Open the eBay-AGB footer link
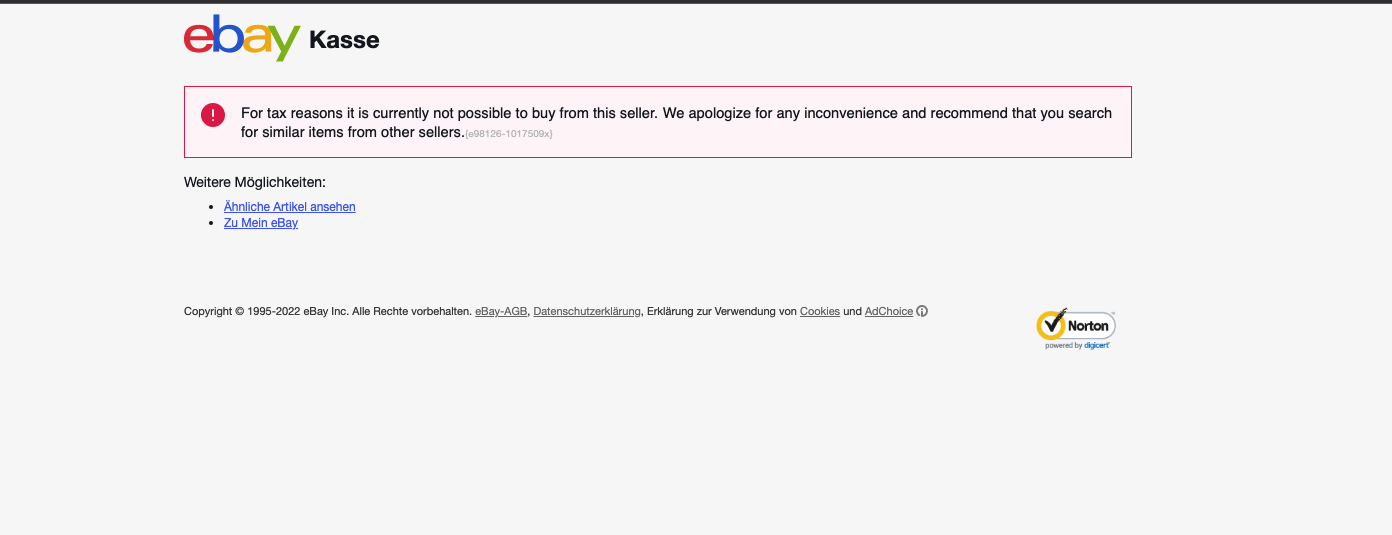This screenshot has height=535, width=1392. 501,311
